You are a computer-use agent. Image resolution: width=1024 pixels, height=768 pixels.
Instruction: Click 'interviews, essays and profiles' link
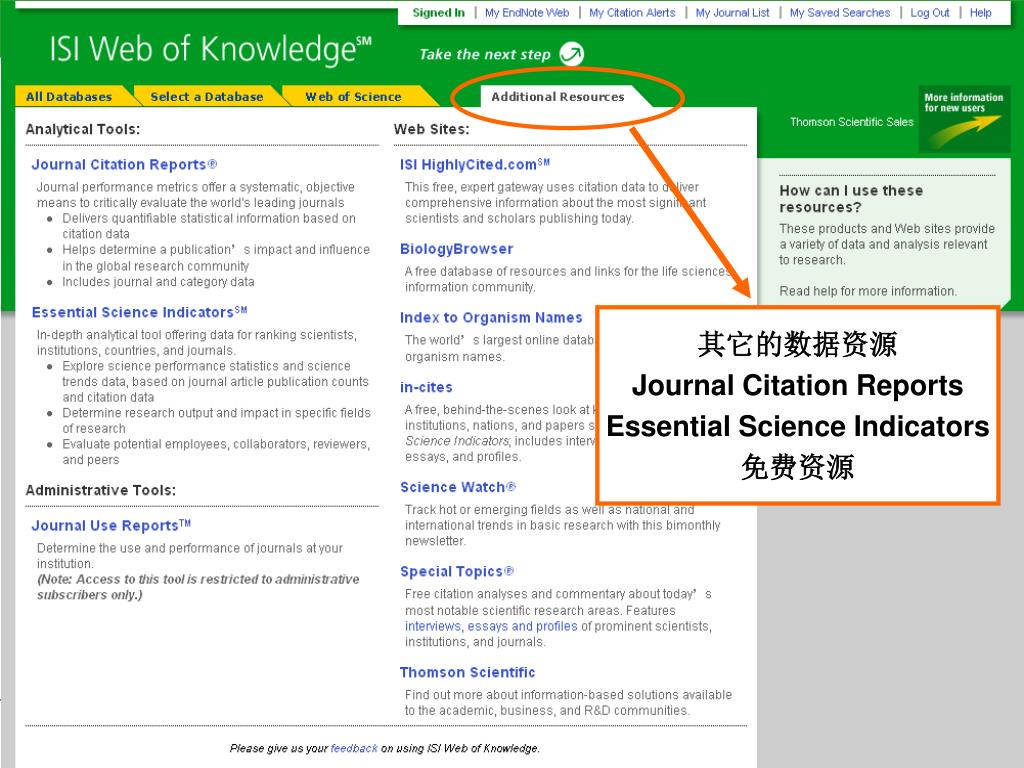pos(491,626)
